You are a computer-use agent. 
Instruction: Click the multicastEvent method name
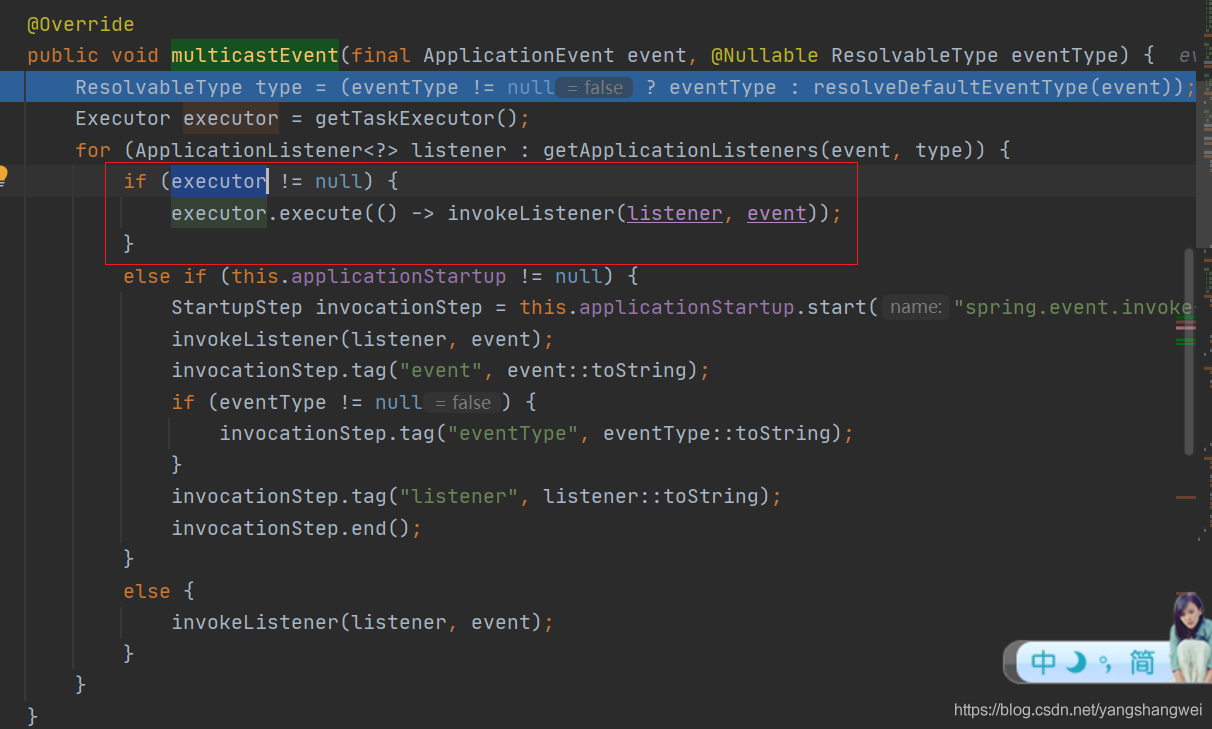click(255, 55)
